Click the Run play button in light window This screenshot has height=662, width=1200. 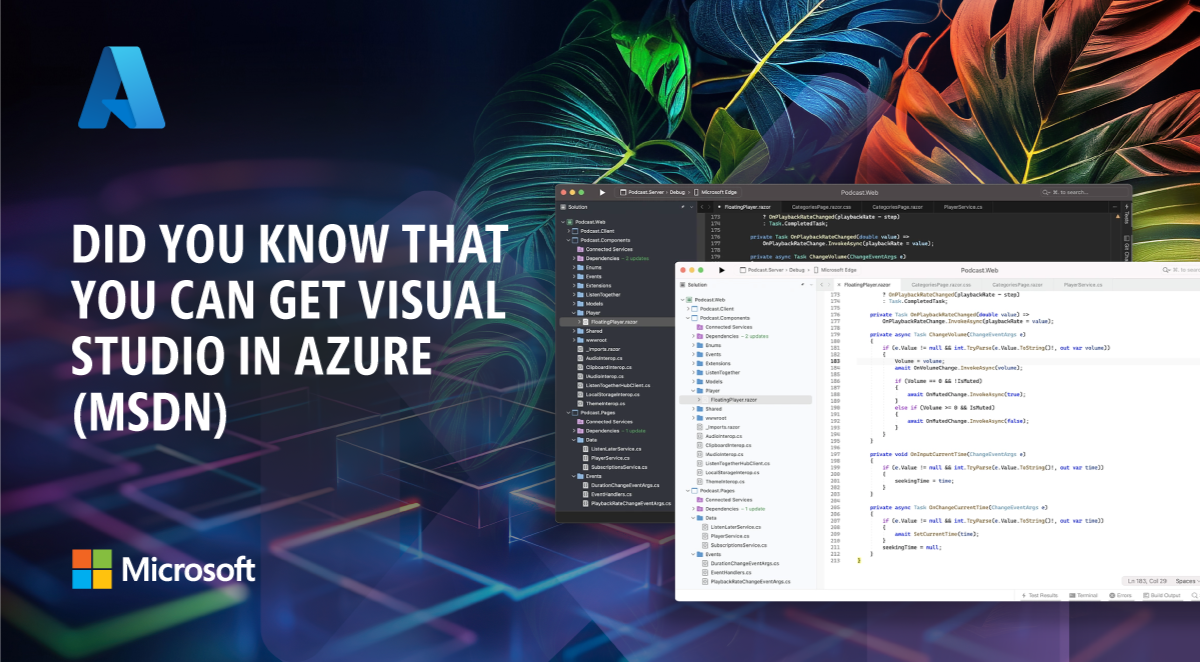point(722,270)
